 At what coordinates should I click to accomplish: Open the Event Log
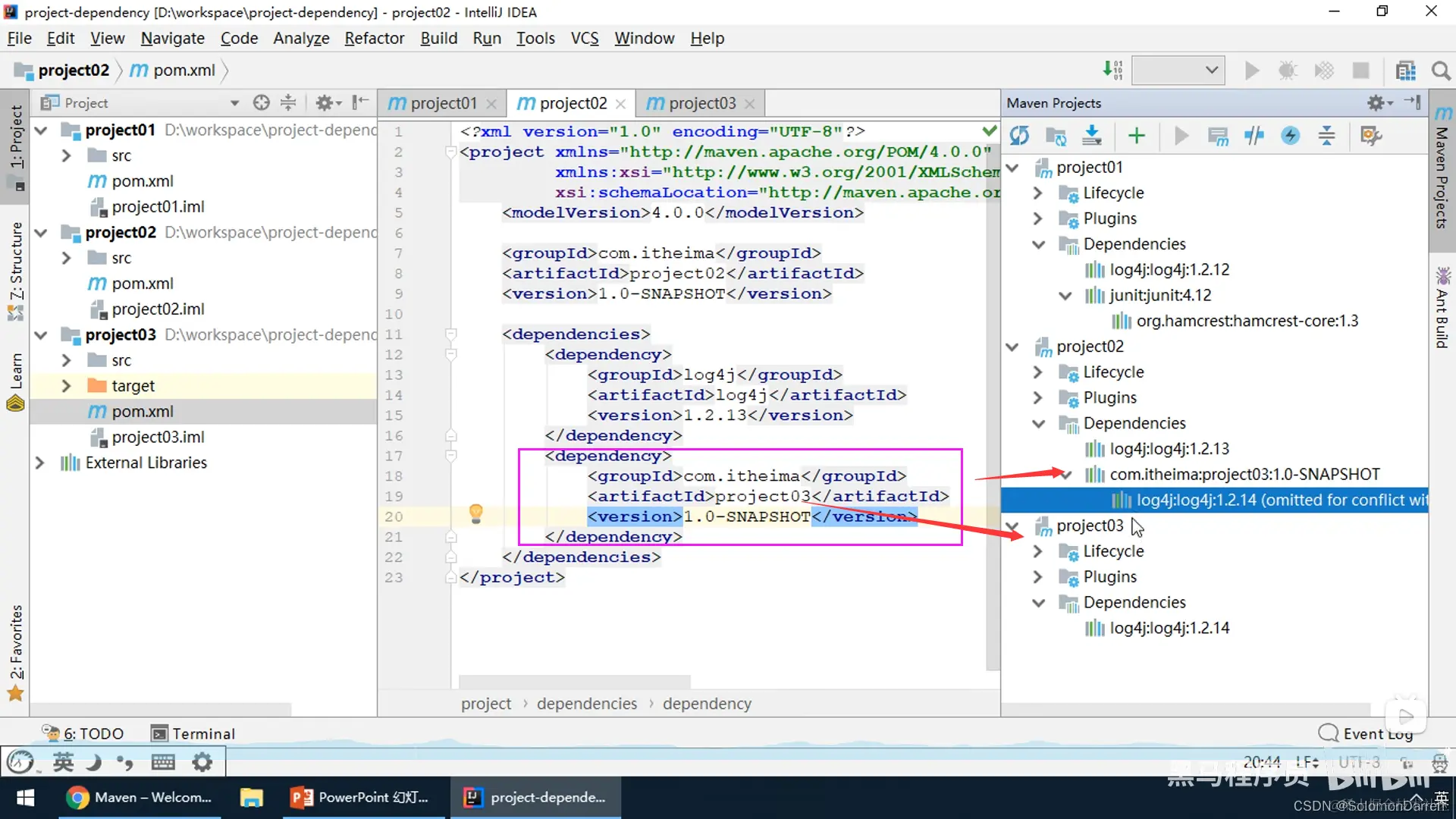1366,733
